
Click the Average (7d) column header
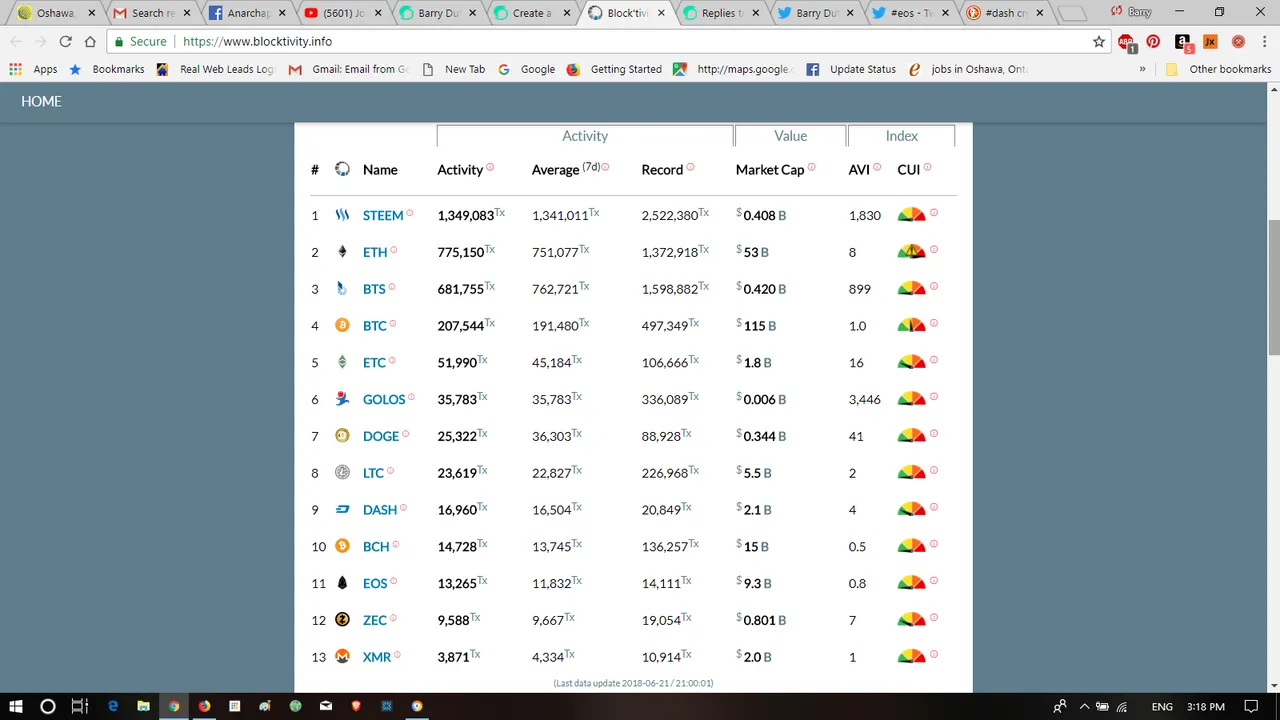tap(566, 169)
